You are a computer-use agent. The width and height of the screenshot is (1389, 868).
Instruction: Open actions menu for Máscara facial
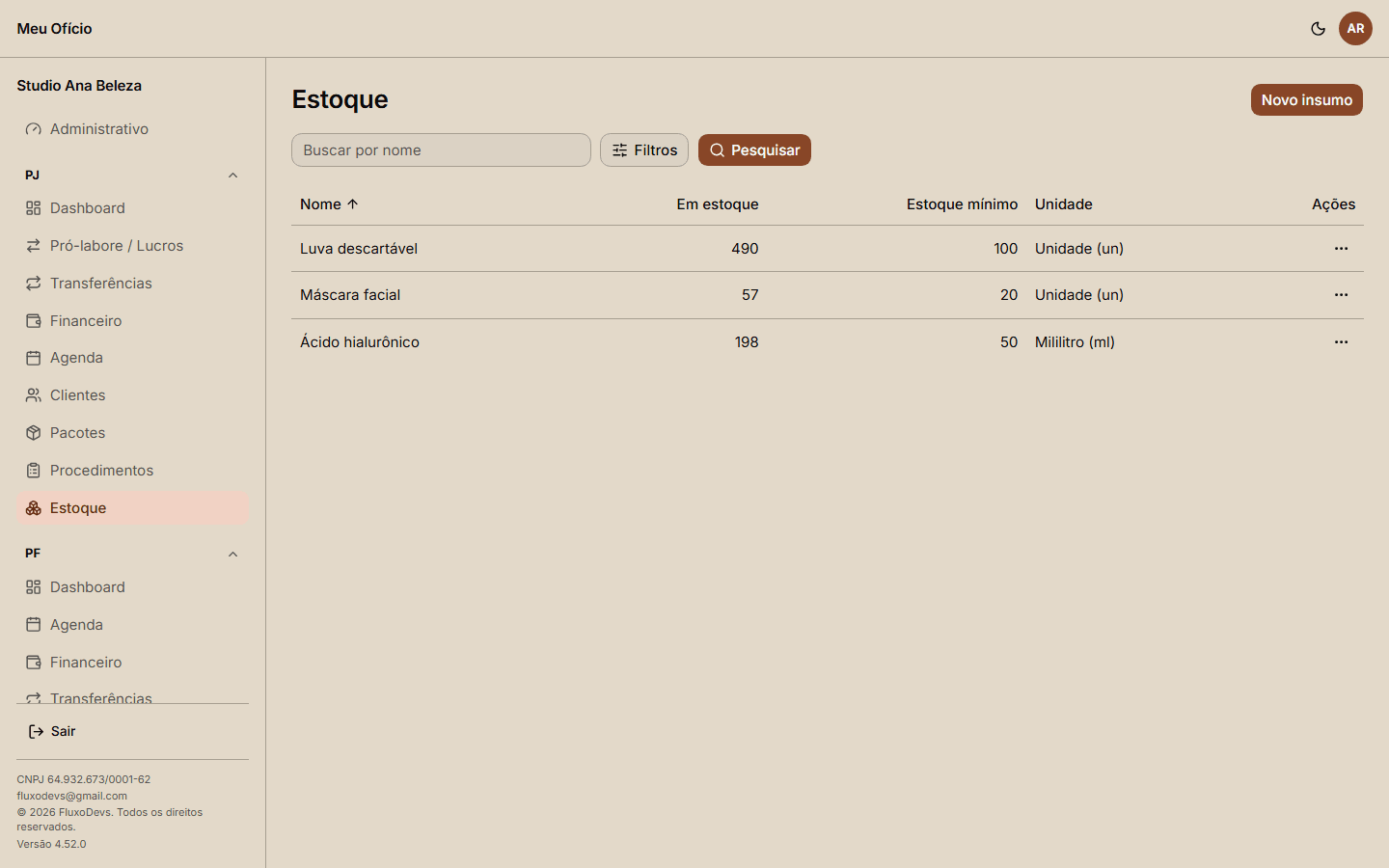click(x=1341, y=295)
